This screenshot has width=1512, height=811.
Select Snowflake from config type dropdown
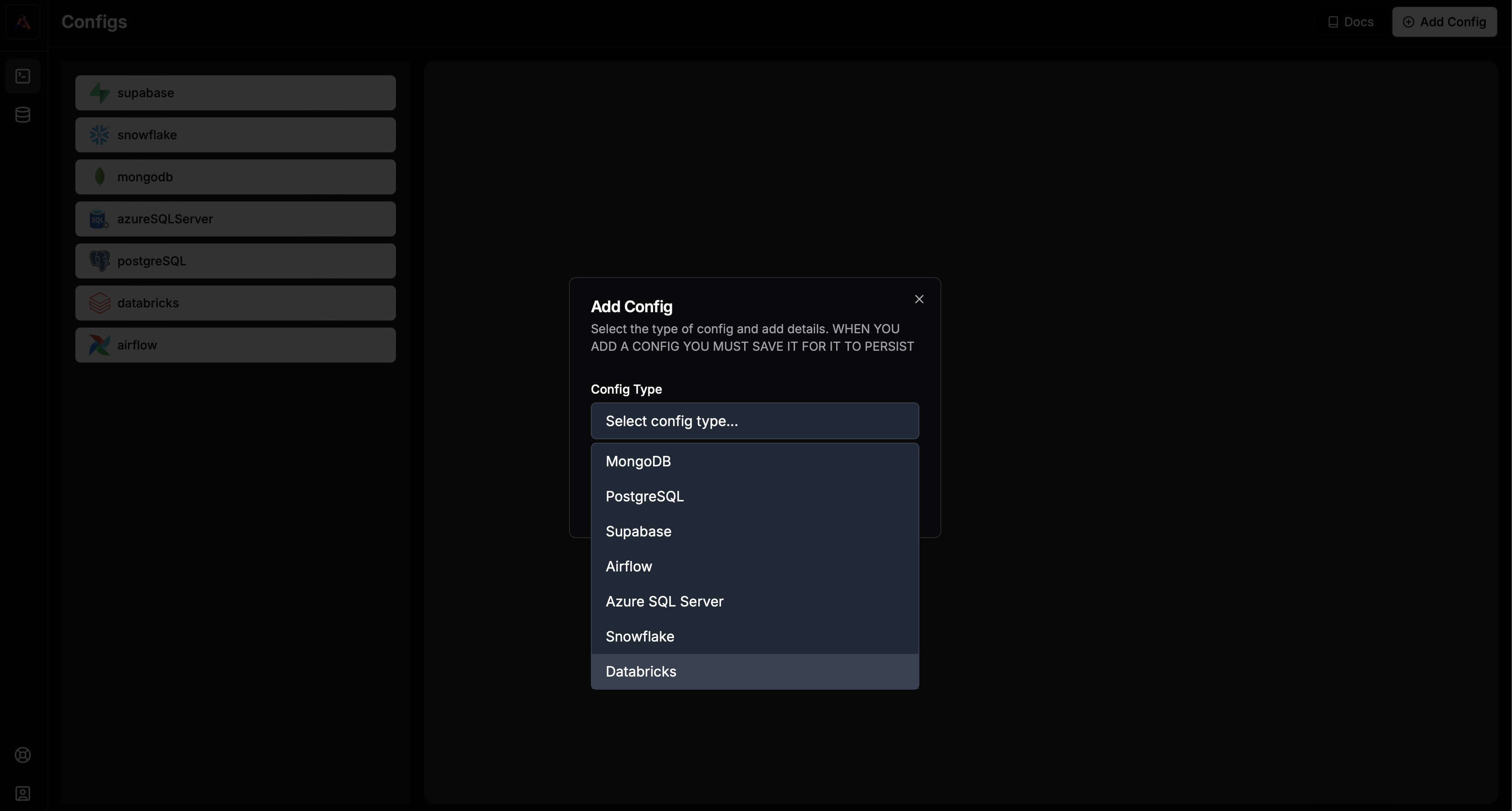point(640,636)
